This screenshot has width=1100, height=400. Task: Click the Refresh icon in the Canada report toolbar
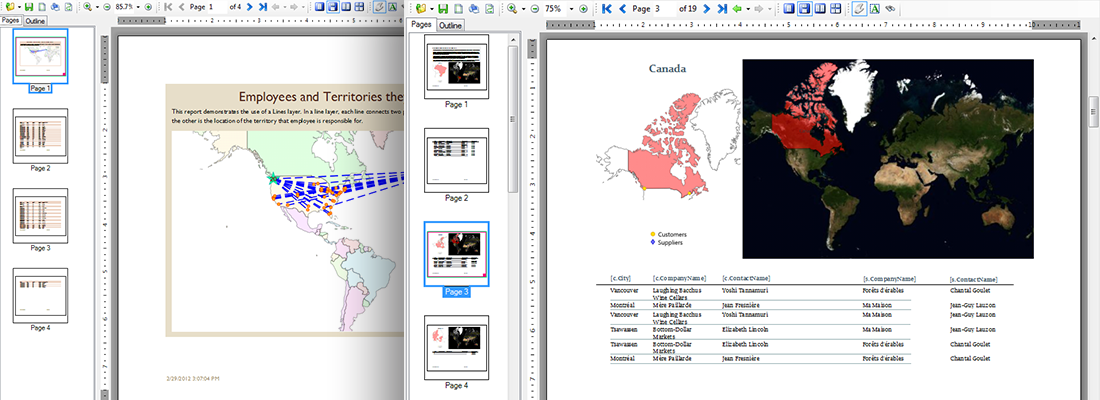pos(490,8)
